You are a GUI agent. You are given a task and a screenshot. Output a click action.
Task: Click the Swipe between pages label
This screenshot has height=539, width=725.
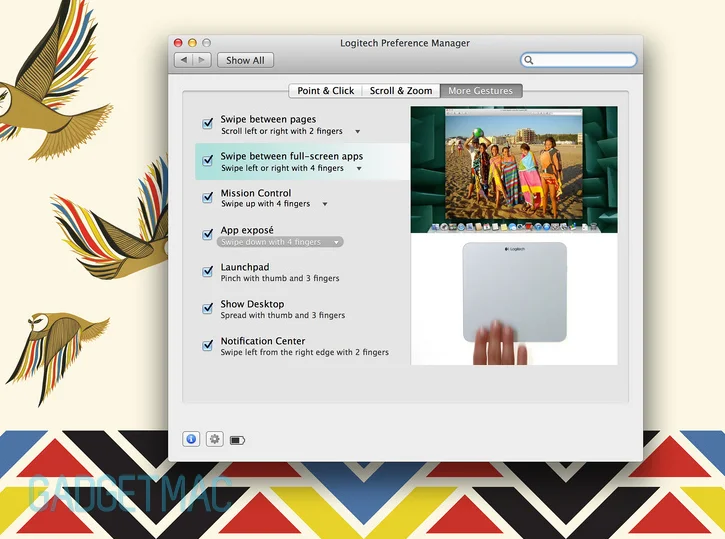[x=268, y=119]
